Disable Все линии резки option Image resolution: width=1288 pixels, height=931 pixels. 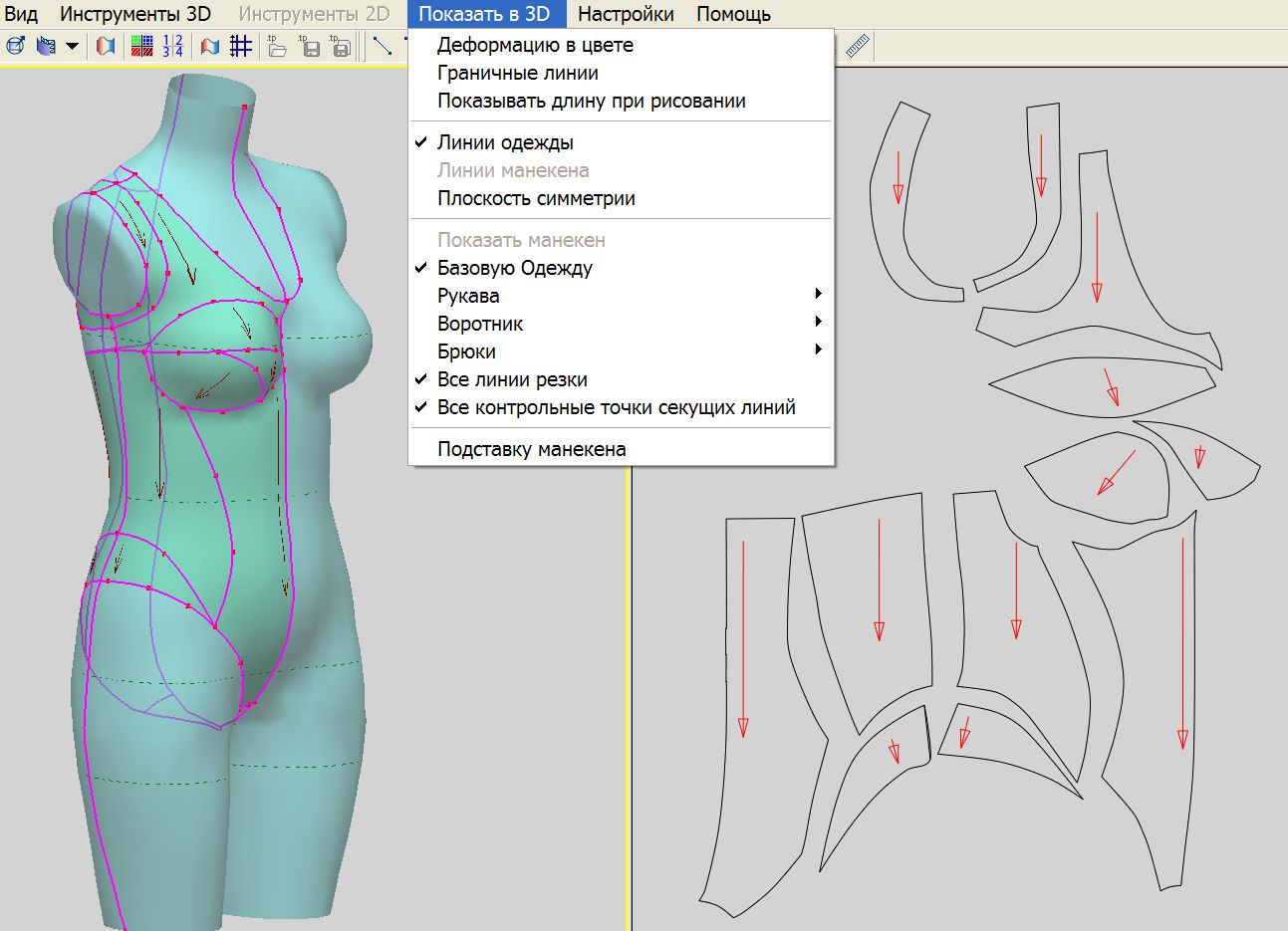(512, 379)
